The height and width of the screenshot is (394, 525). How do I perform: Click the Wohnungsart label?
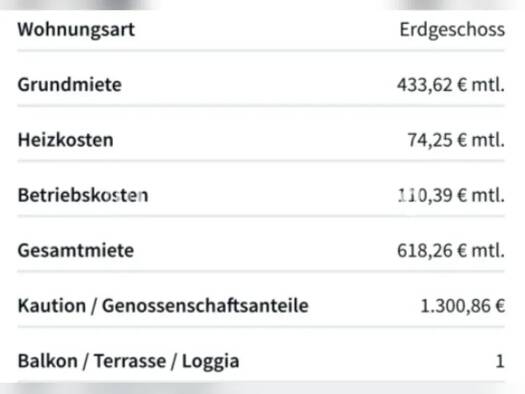click(76, 30)
